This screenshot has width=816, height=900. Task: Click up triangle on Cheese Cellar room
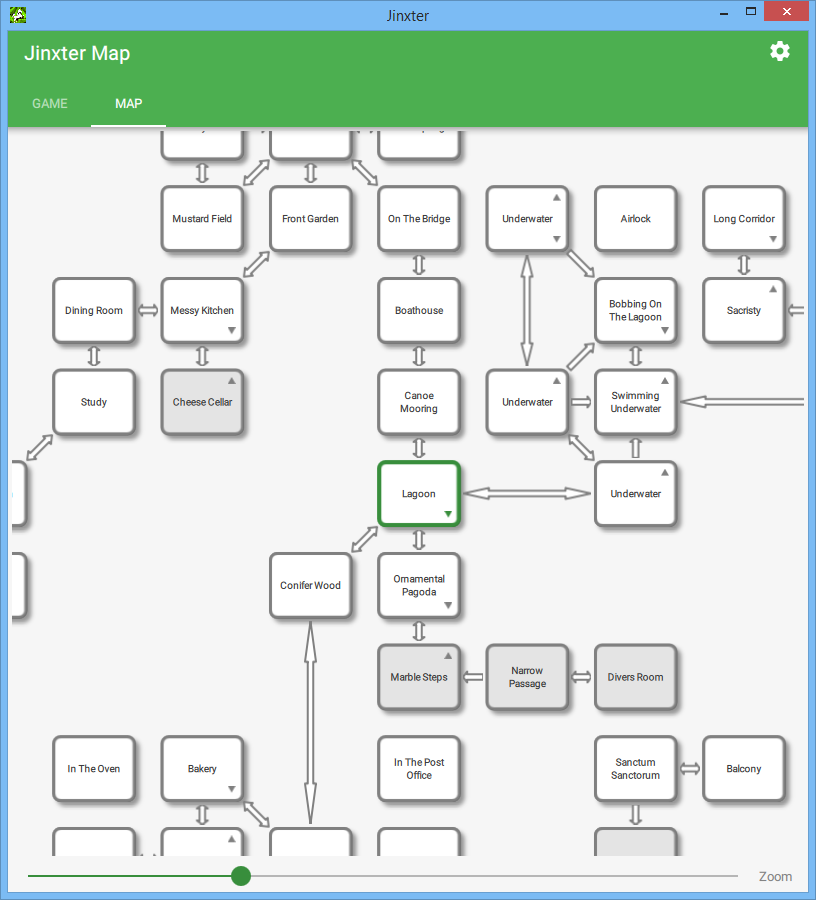[x=232, y=380]
